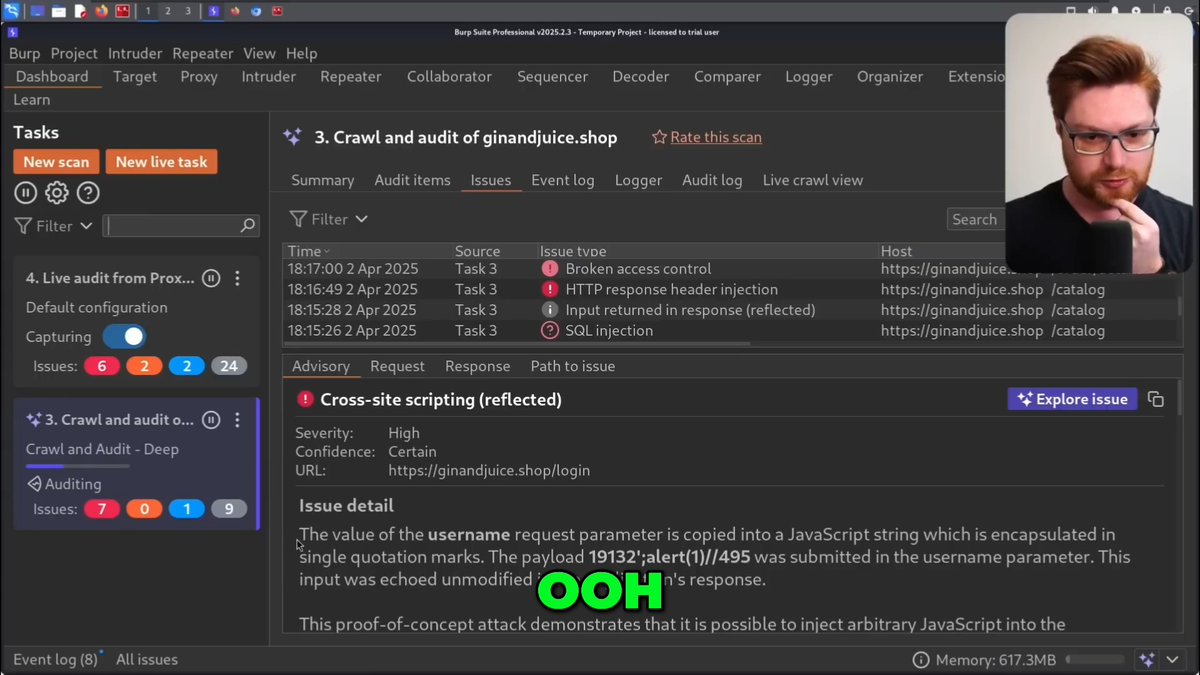The height and width of the screenshot is (675, 1200).
Task: Click the sparkle icon beside scan title
Action: [x=292, y=137]
